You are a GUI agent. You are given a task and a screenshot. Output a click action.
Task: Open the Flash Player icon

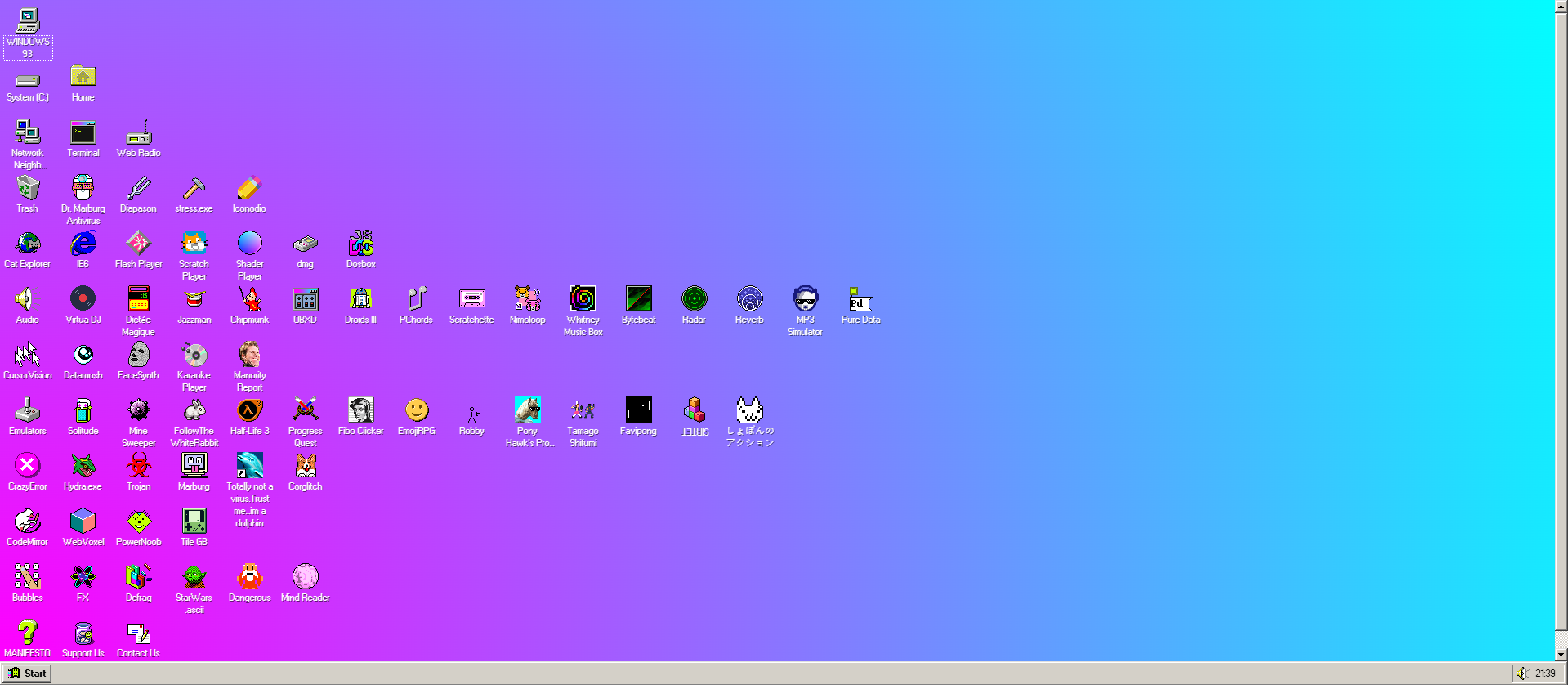(138, 244)
